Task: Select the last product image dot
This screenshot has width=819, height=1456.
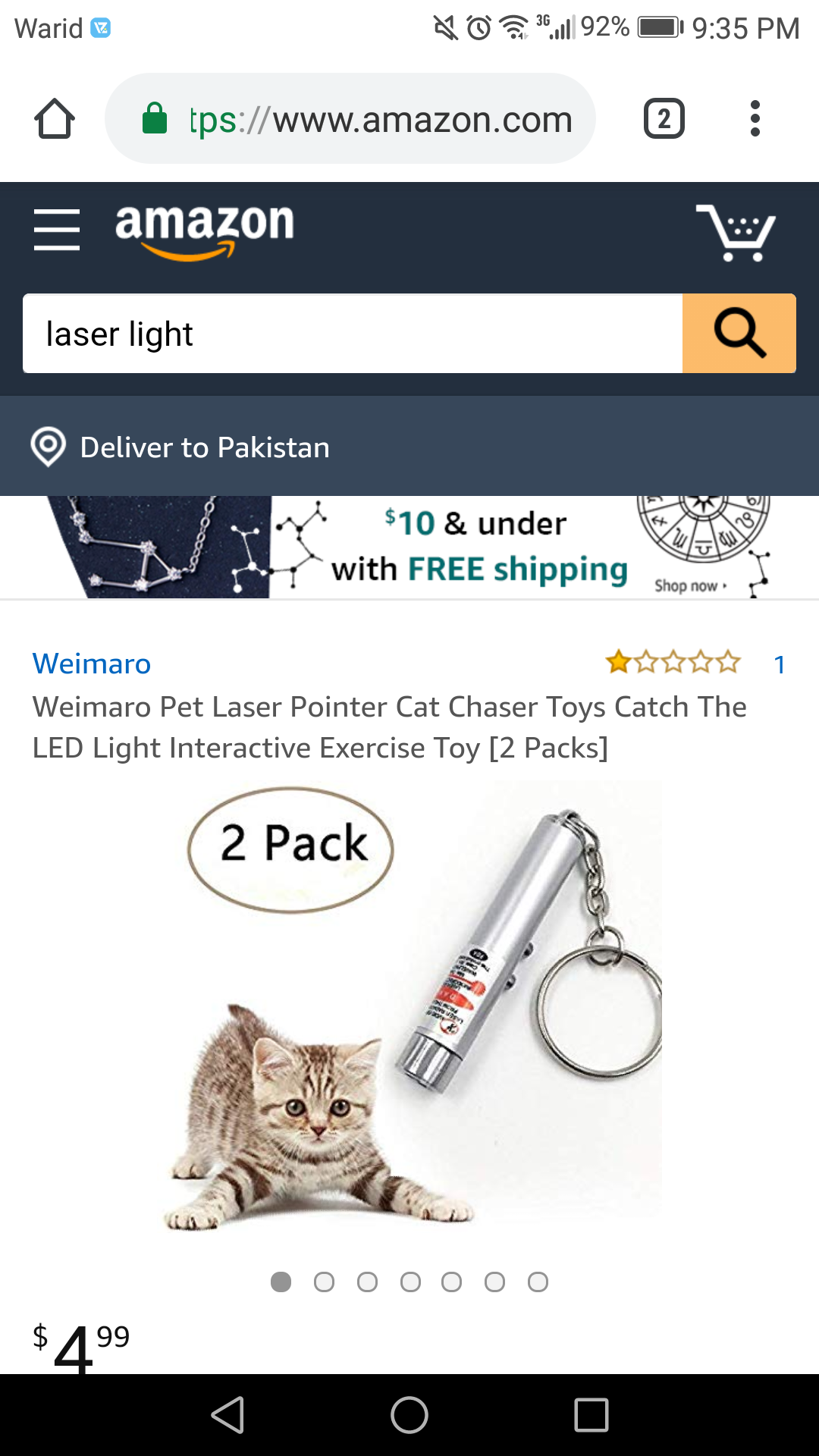Action: point(538,1282)
